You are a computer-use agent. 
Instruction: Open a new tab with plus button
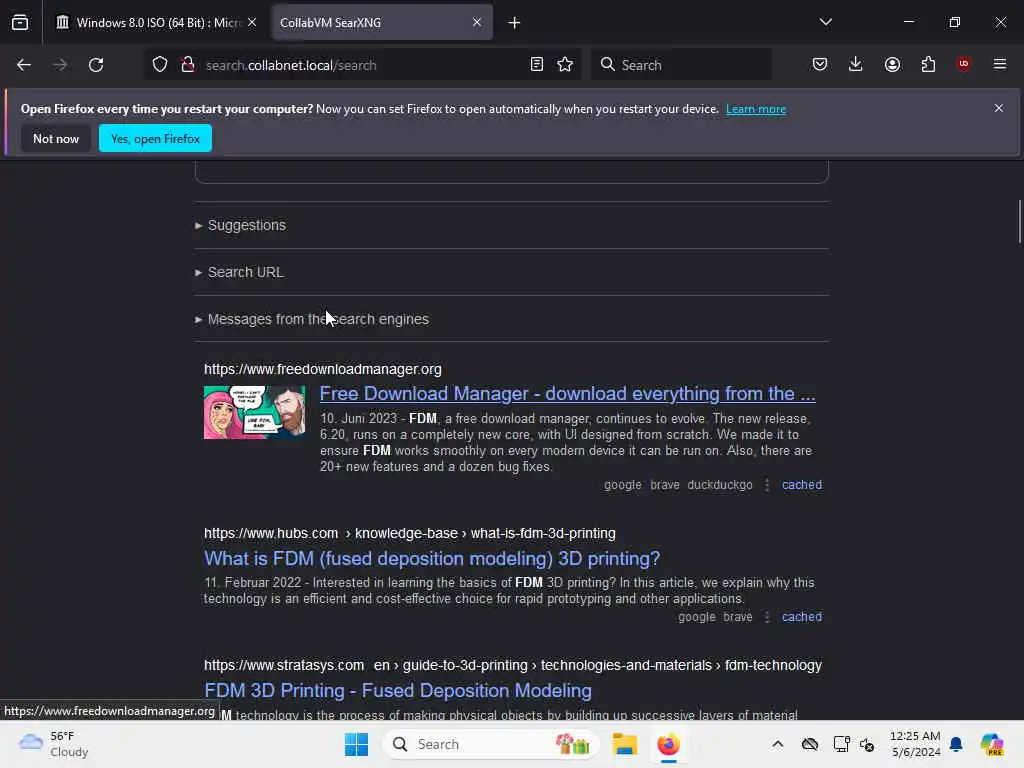pos(515,23)
